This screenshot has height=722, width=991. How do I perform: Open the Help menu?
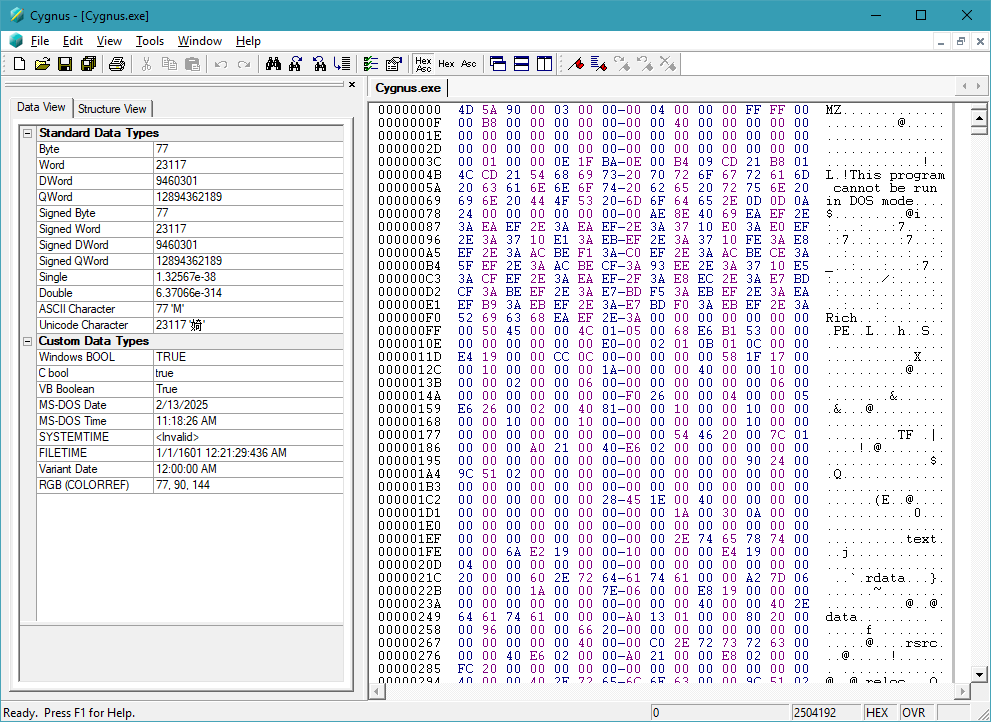[x=248, y=41]
